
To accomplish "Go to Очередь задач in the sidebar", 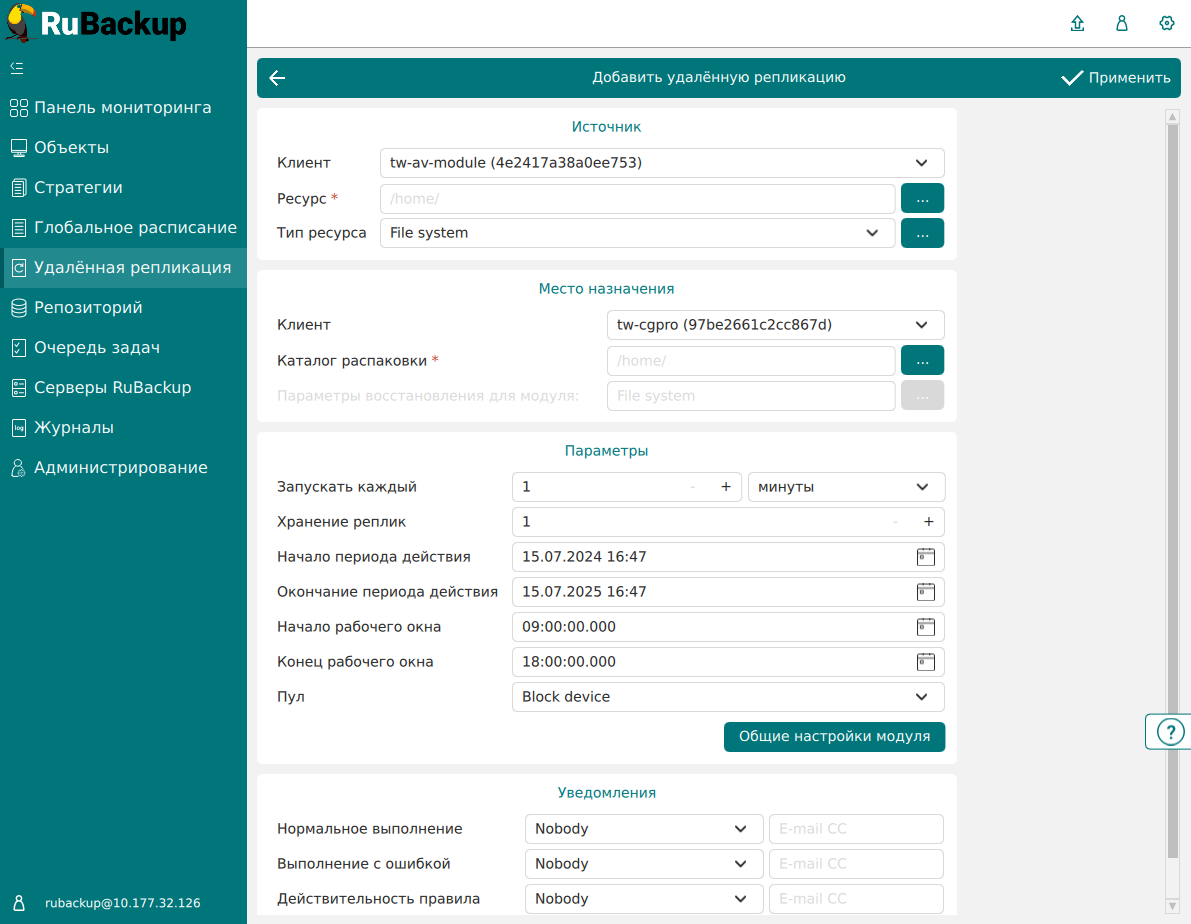I will 97,348.
